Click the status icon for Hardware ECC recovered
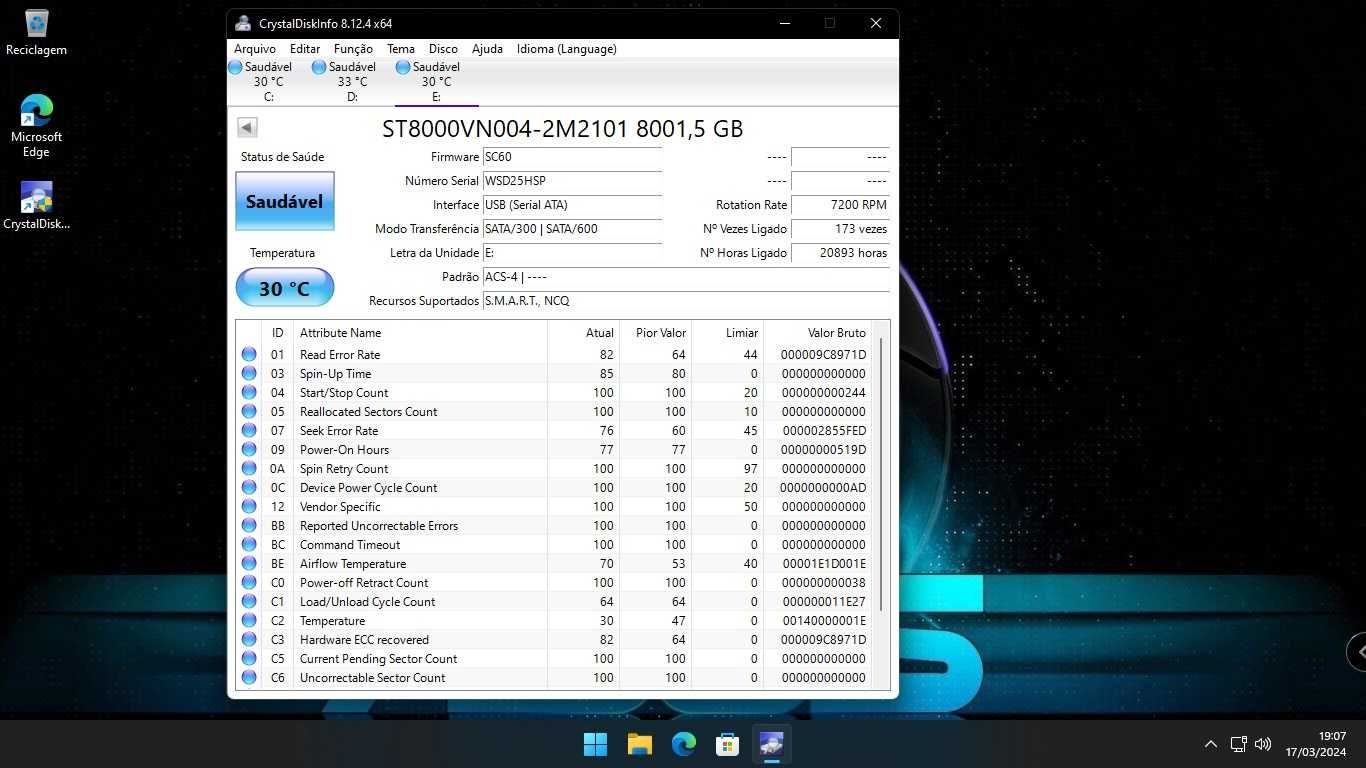The width and height of the screenshot is (1366, 768). tap(249, 640)
